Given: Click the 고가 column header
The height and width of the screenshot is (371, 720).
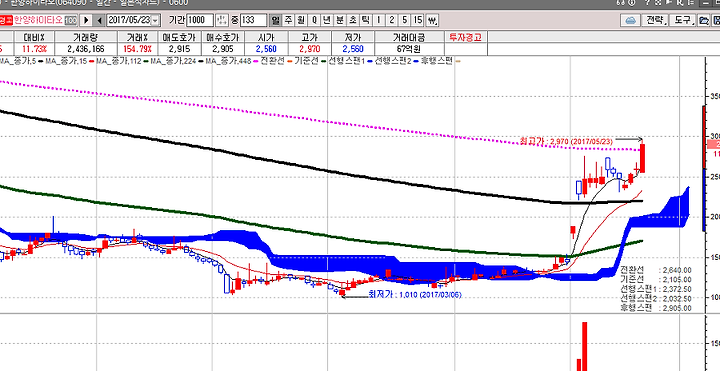Looking at the screenshot, I should point(310,37).
